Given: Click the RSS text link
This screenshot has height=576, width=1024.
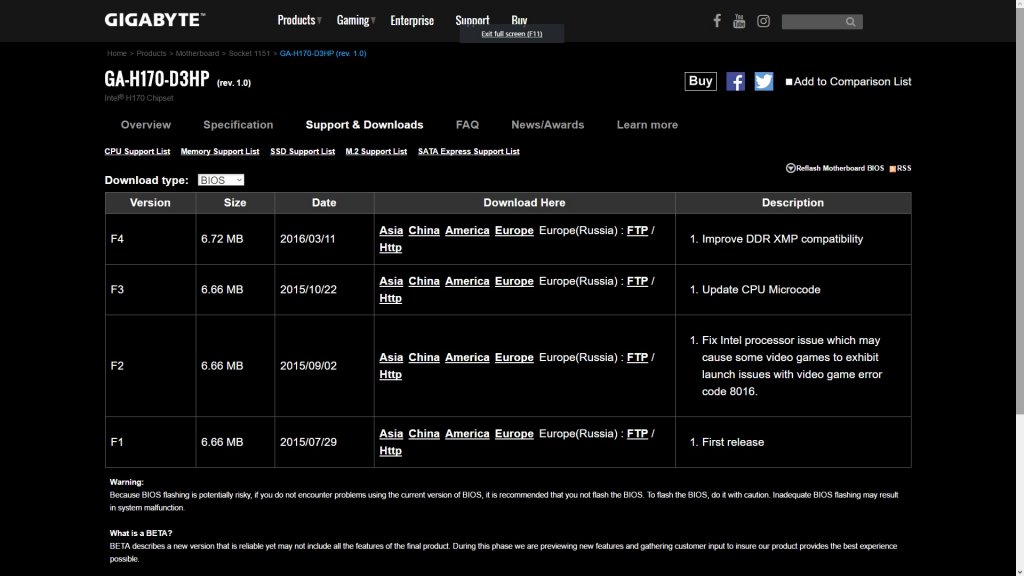Looking at the screenshot, I should coord(904,168).
